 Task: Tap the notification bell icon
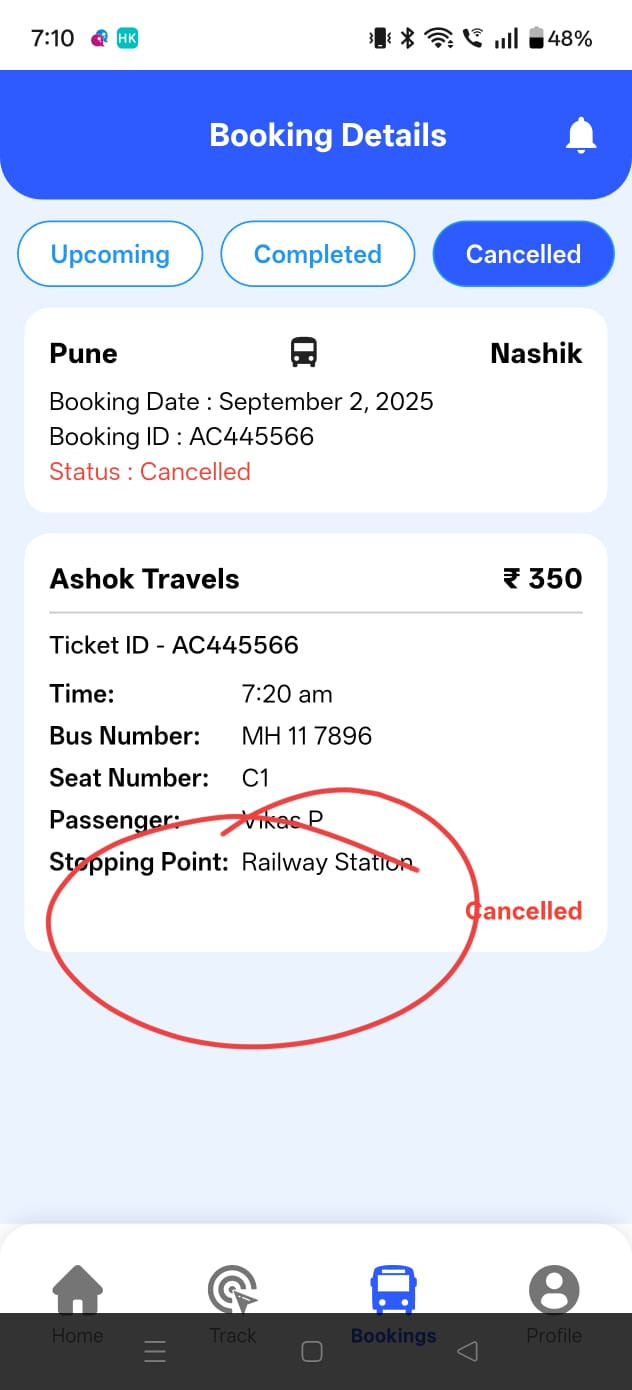[x=580, y=135]
